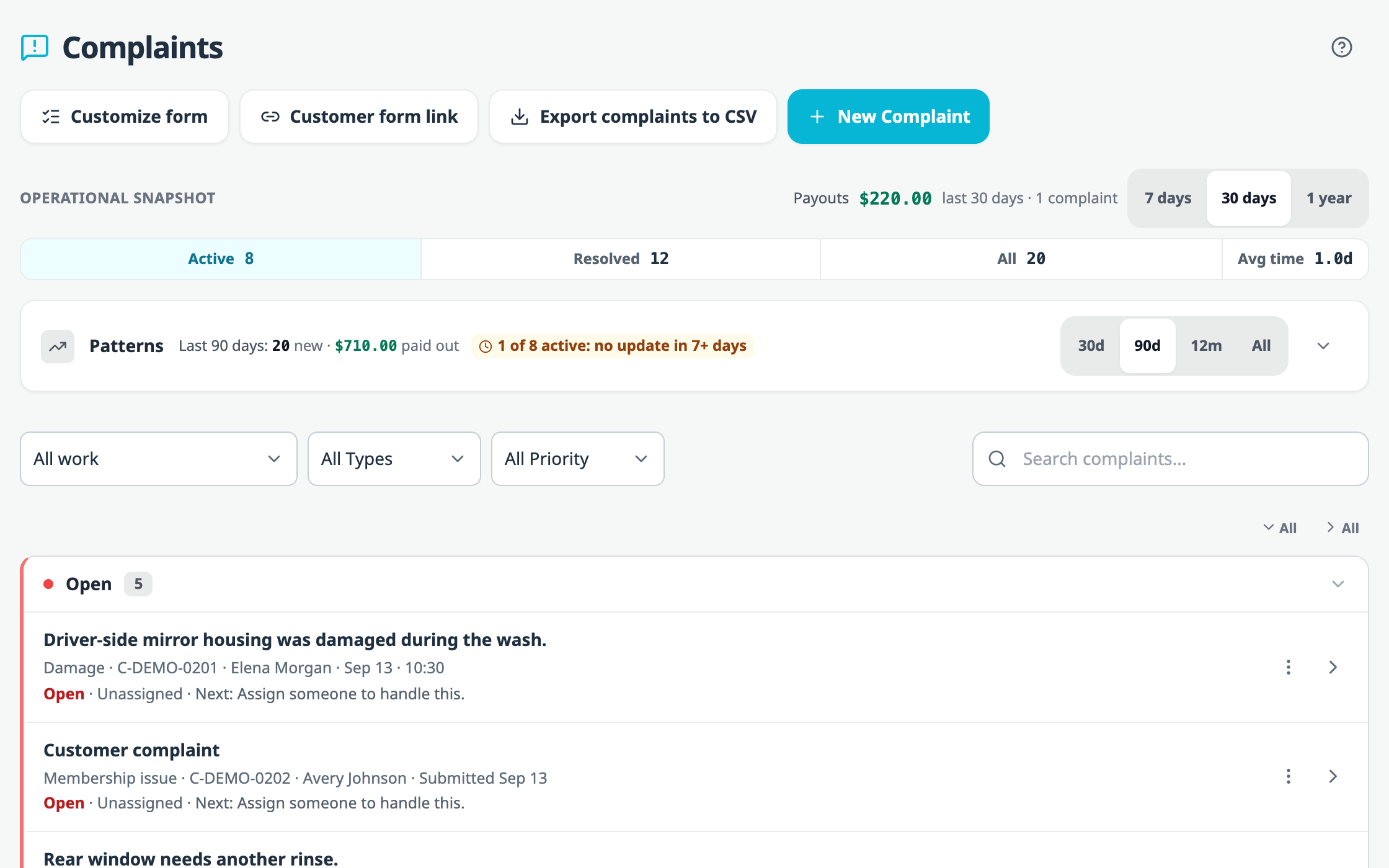
Task: Open the three-dot menu for the Customer complaint row
Action: (x=1289, y=776)
